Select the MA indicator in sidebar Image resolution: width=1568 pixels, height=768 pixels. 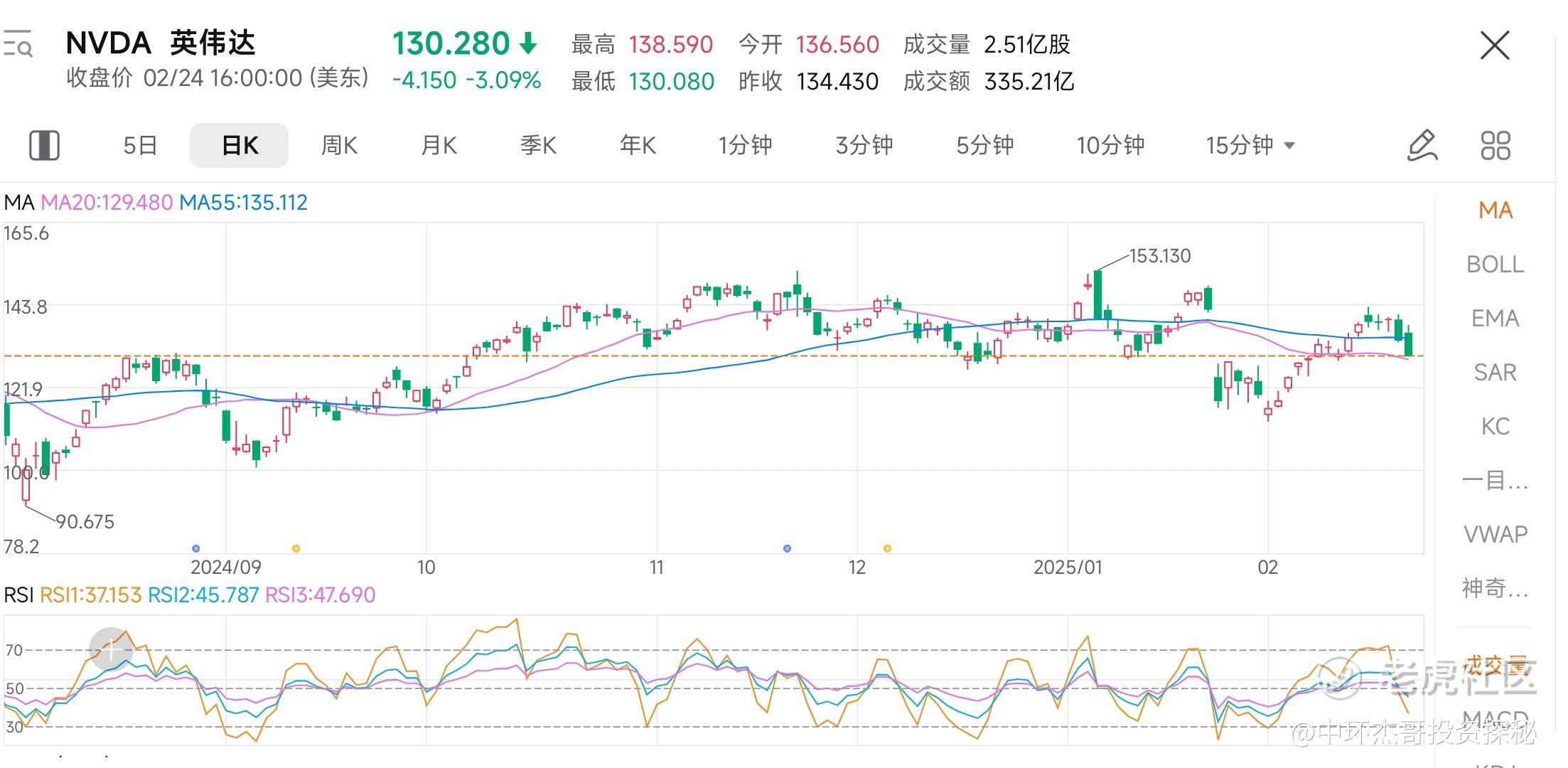(1495, 210)
